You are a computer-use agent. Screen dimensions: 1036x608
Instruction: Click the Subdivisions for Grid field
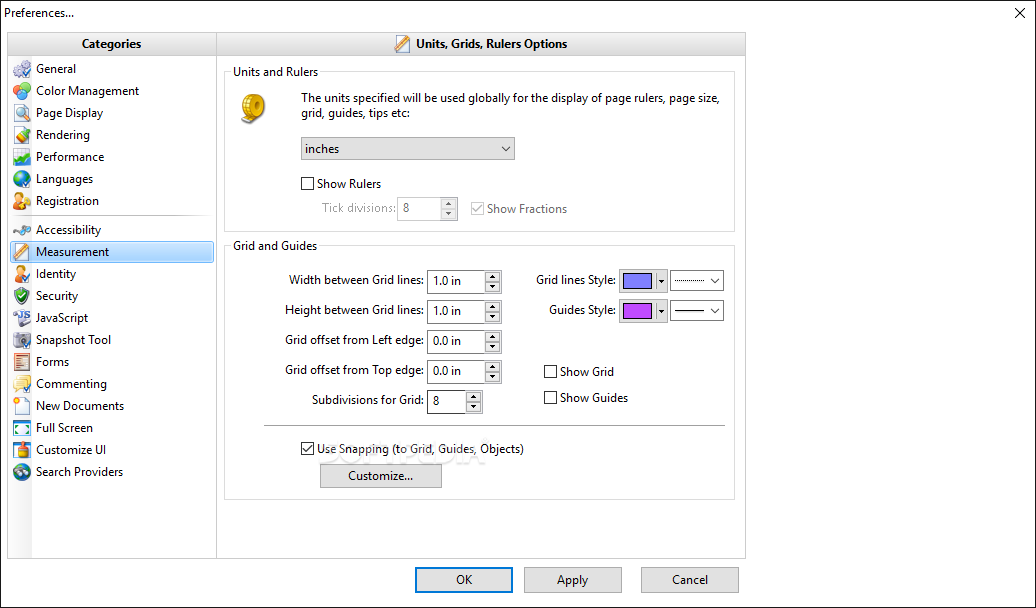tap(447, 402)
